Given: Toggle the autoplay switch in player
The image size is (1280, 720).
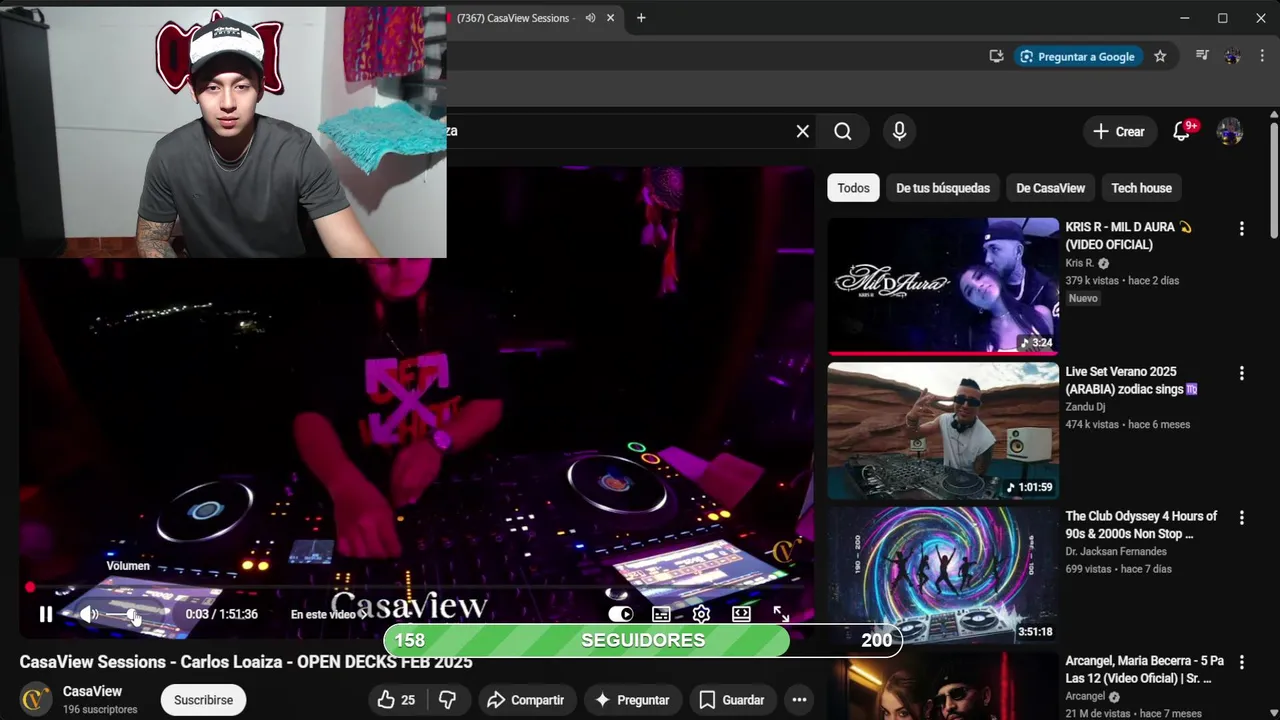Looking at the screenshot, I should 621,615.
